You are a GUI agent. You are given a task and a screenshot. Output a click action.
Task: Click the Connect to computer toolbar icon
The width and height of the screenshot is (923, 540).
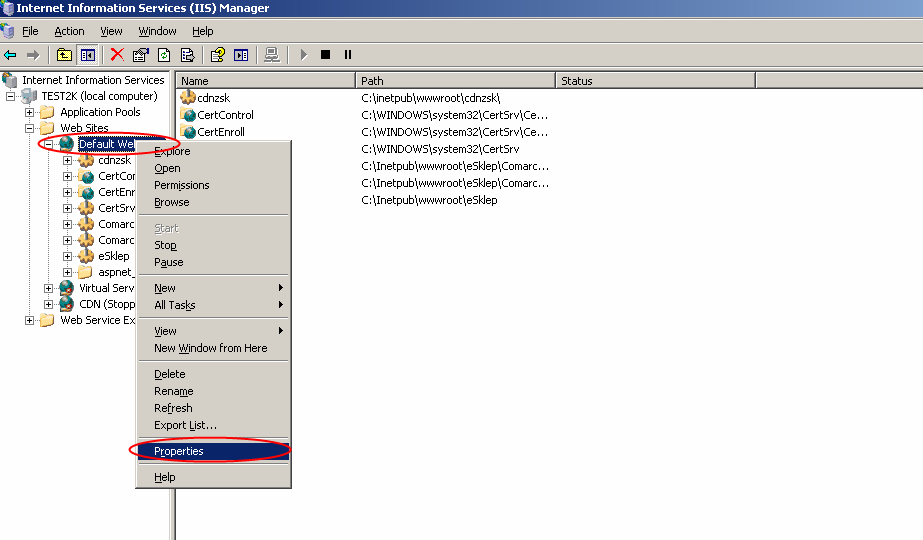tap(271, 55)
